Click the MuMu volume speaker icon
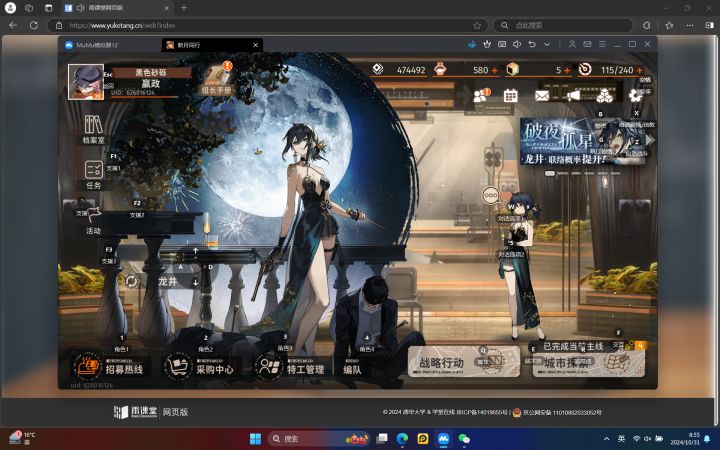 point(517,44)
